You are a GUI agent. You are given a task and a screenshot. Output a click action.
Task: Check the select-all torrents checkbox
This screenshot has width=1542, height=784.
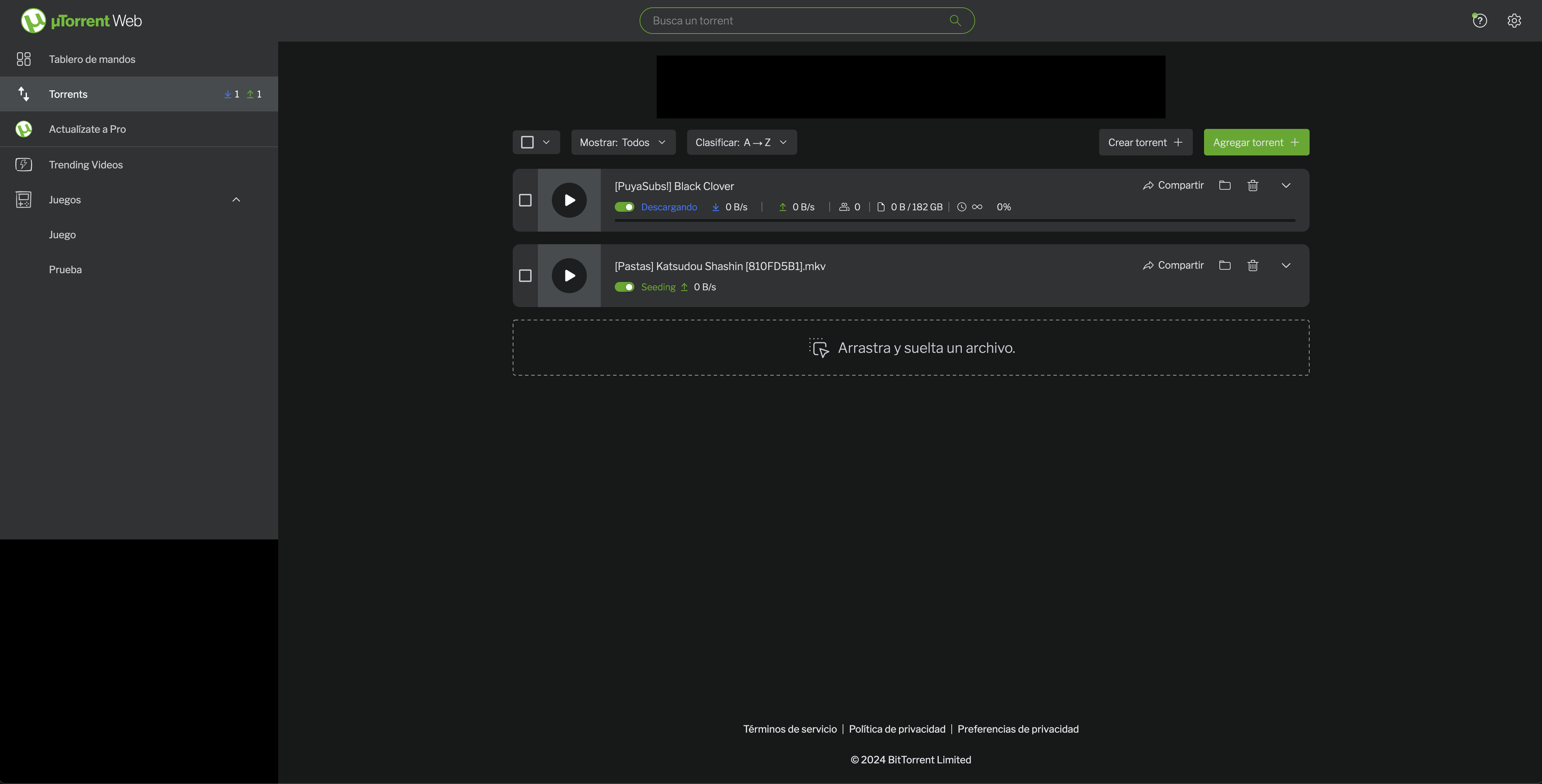pyautogui.click(x=527, y=143)
